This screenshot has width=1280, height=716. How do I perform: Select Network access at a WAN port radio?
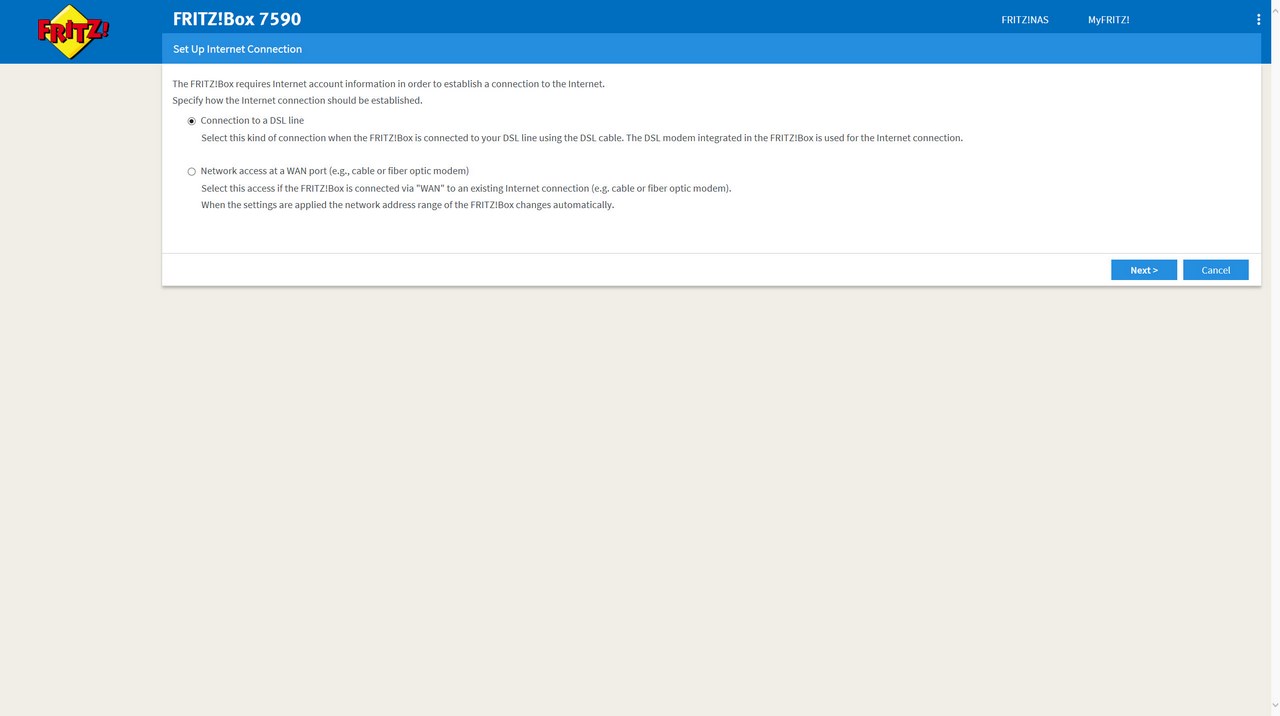click(x=192, y=172)
